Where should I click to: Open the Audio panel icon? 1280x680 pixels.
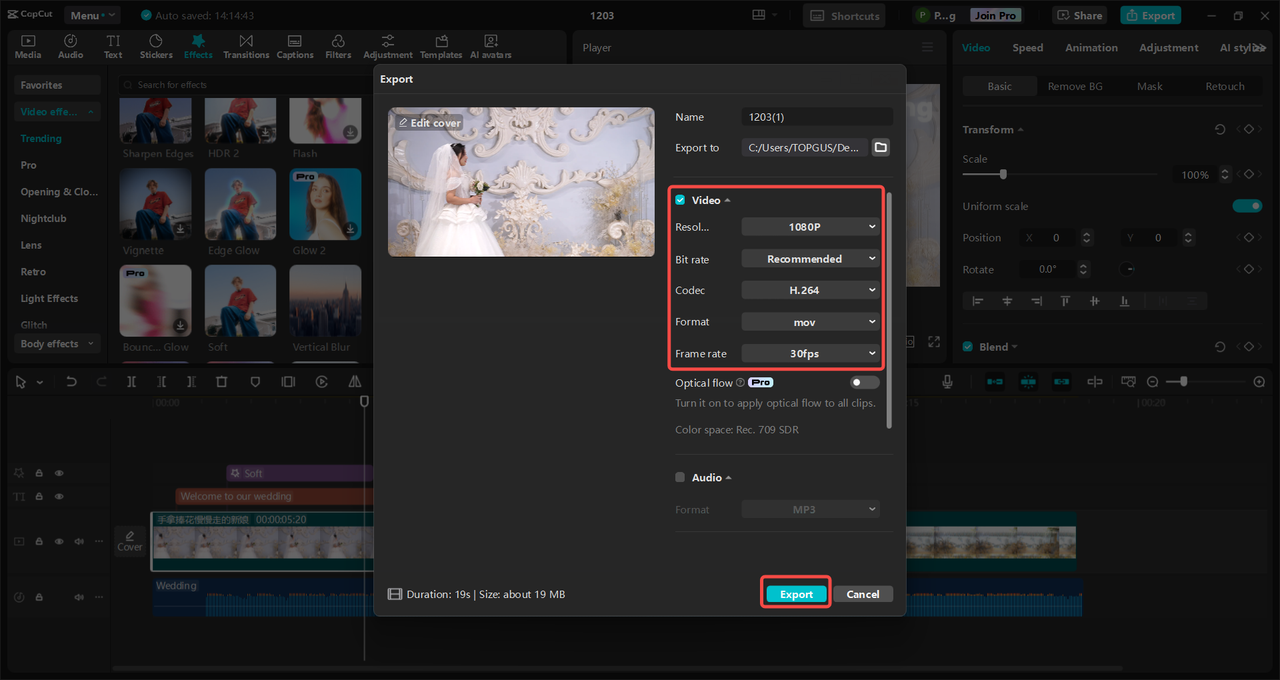click(x=71, y=41)
